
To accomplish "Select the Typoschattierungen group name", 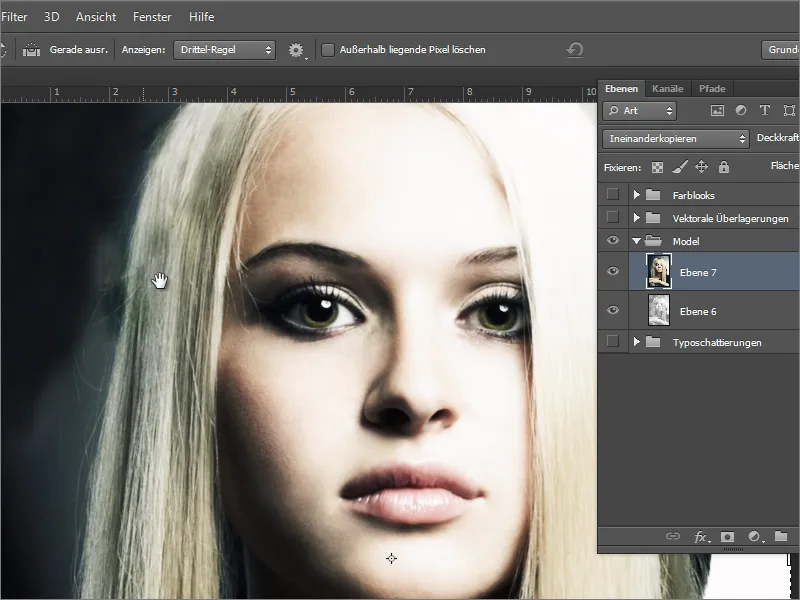I will click(717, 343).
